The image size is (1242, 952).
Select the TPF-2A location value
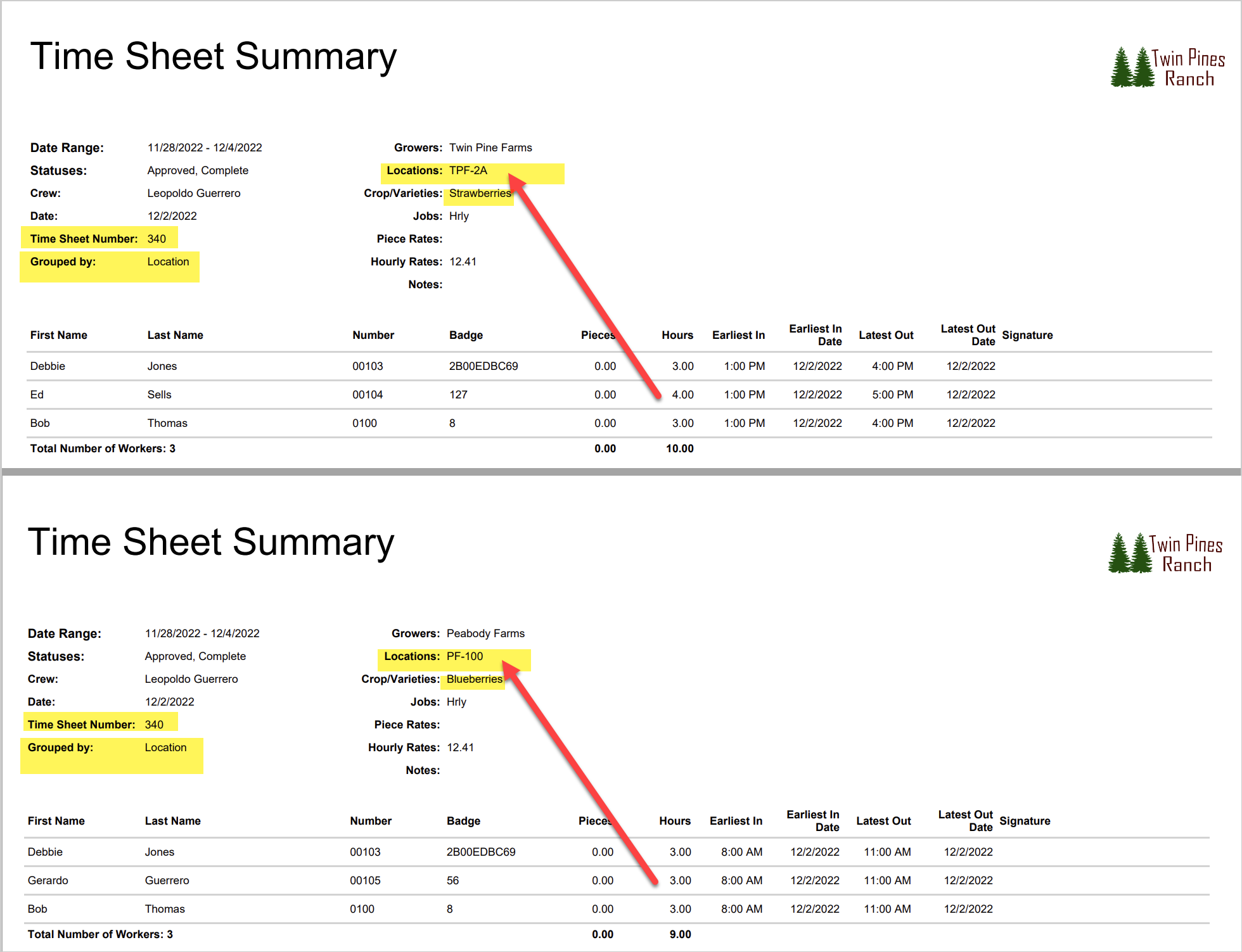(x=468, y=170)
